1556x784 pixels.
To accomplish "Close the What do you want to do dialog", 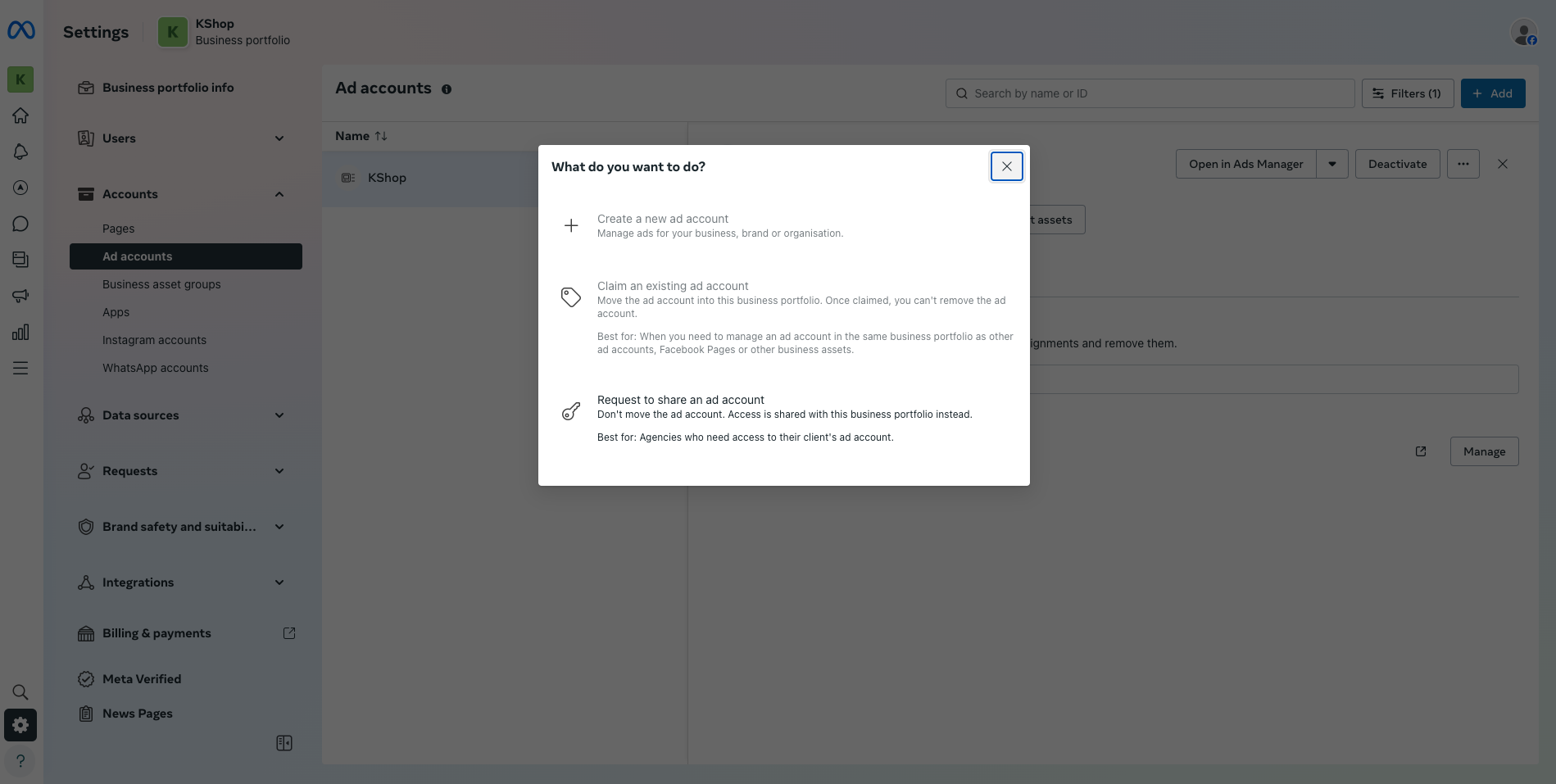I will pos(1007,166).
